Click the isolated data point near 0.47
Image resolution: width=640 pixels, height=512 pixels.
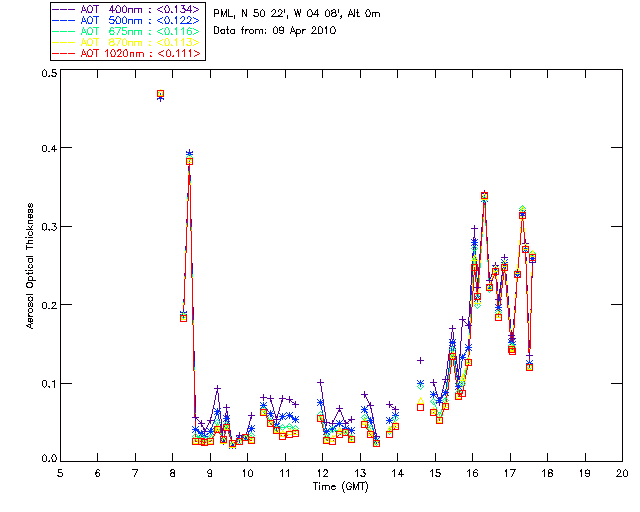coord(160,95)
